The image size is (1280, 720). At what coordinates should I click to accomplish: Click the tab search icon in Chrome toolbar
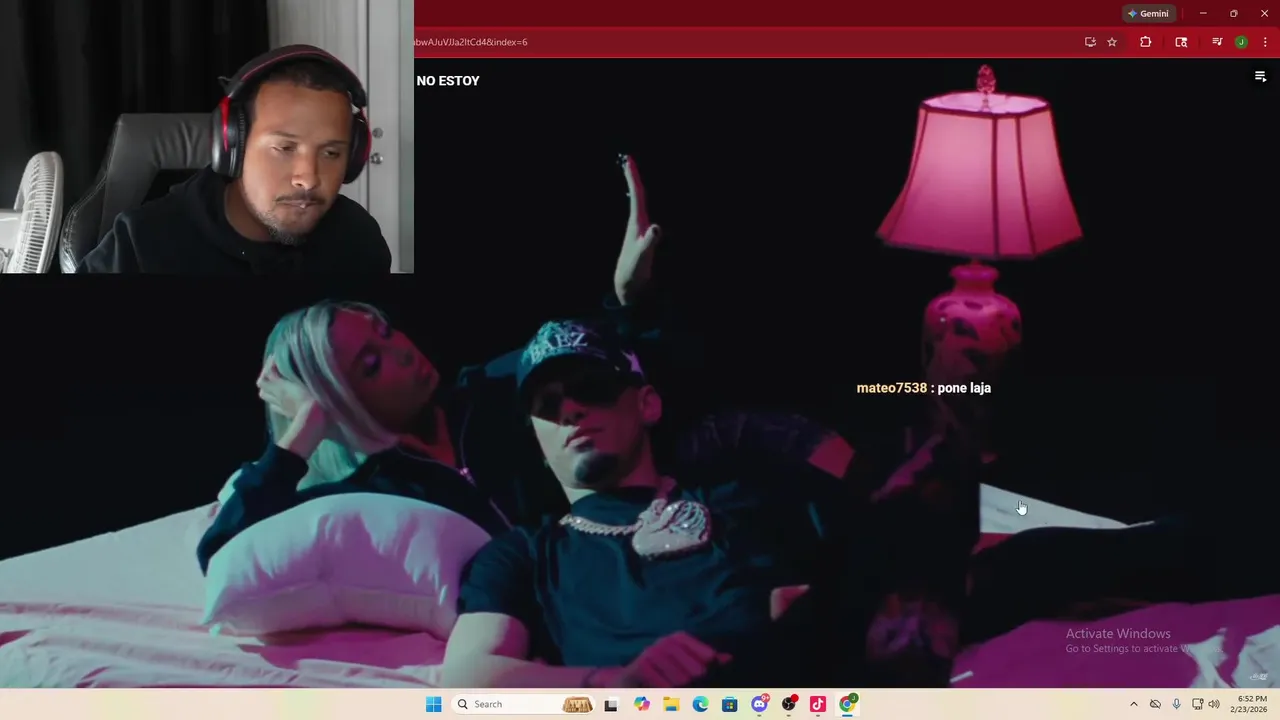pos(1181,42)
